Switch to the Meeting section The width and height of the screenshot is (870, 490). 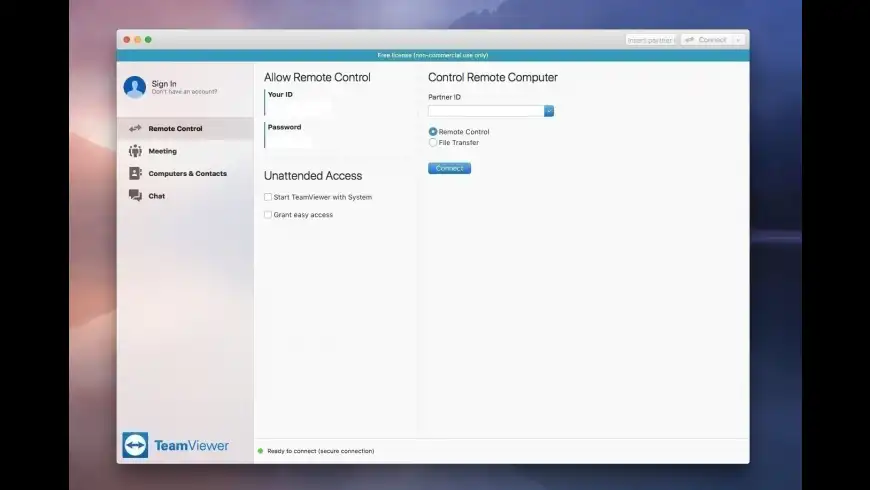[185, 151]
